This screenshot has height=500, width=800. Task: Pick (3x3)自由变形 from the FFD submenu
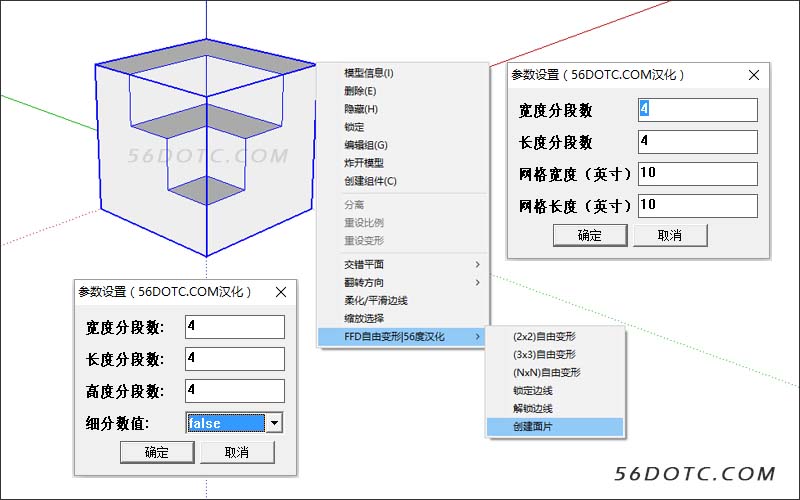click(546, 354)
